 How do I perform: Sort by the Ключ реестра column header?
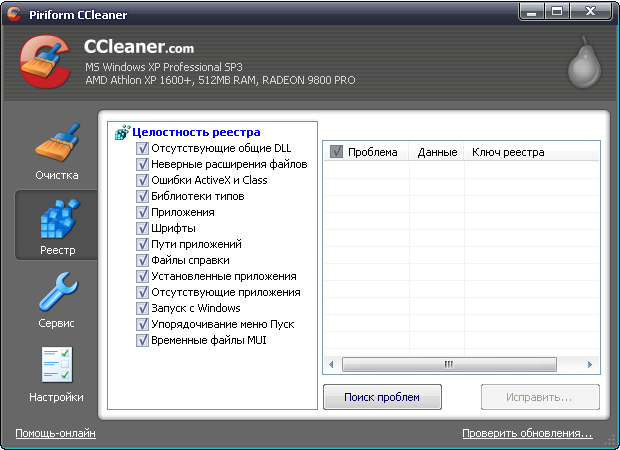click(x=531, y=152)
